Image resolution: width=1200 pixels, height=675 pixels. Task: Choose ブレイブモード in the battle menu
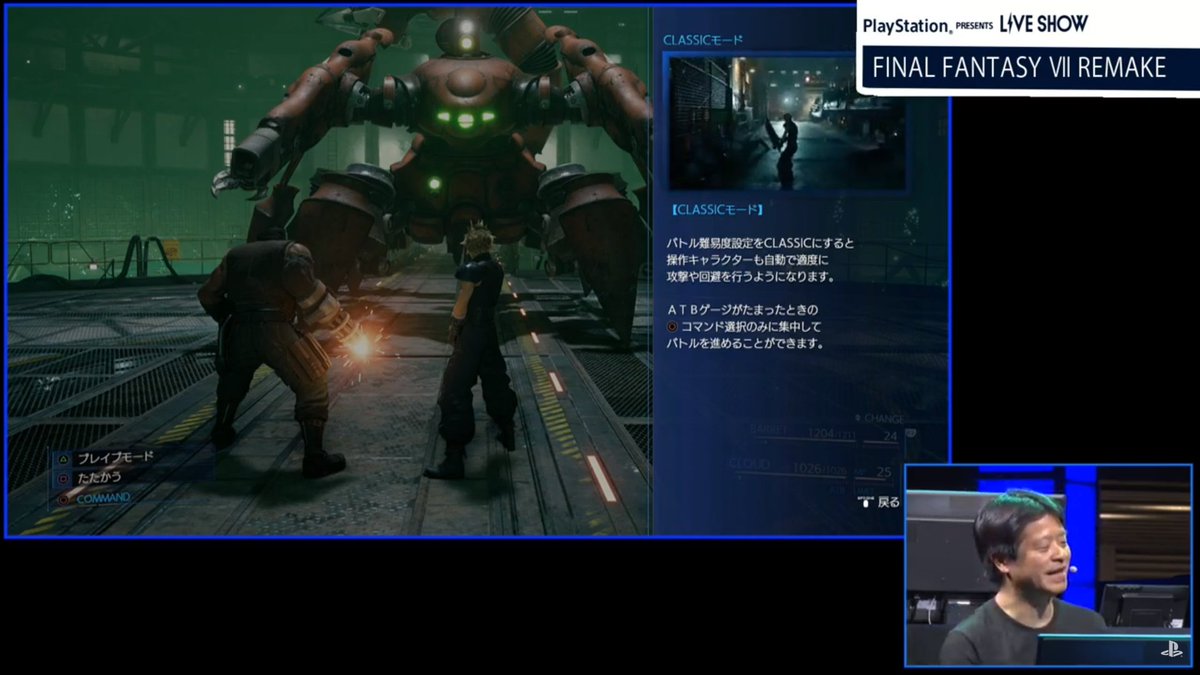(117, 457)
